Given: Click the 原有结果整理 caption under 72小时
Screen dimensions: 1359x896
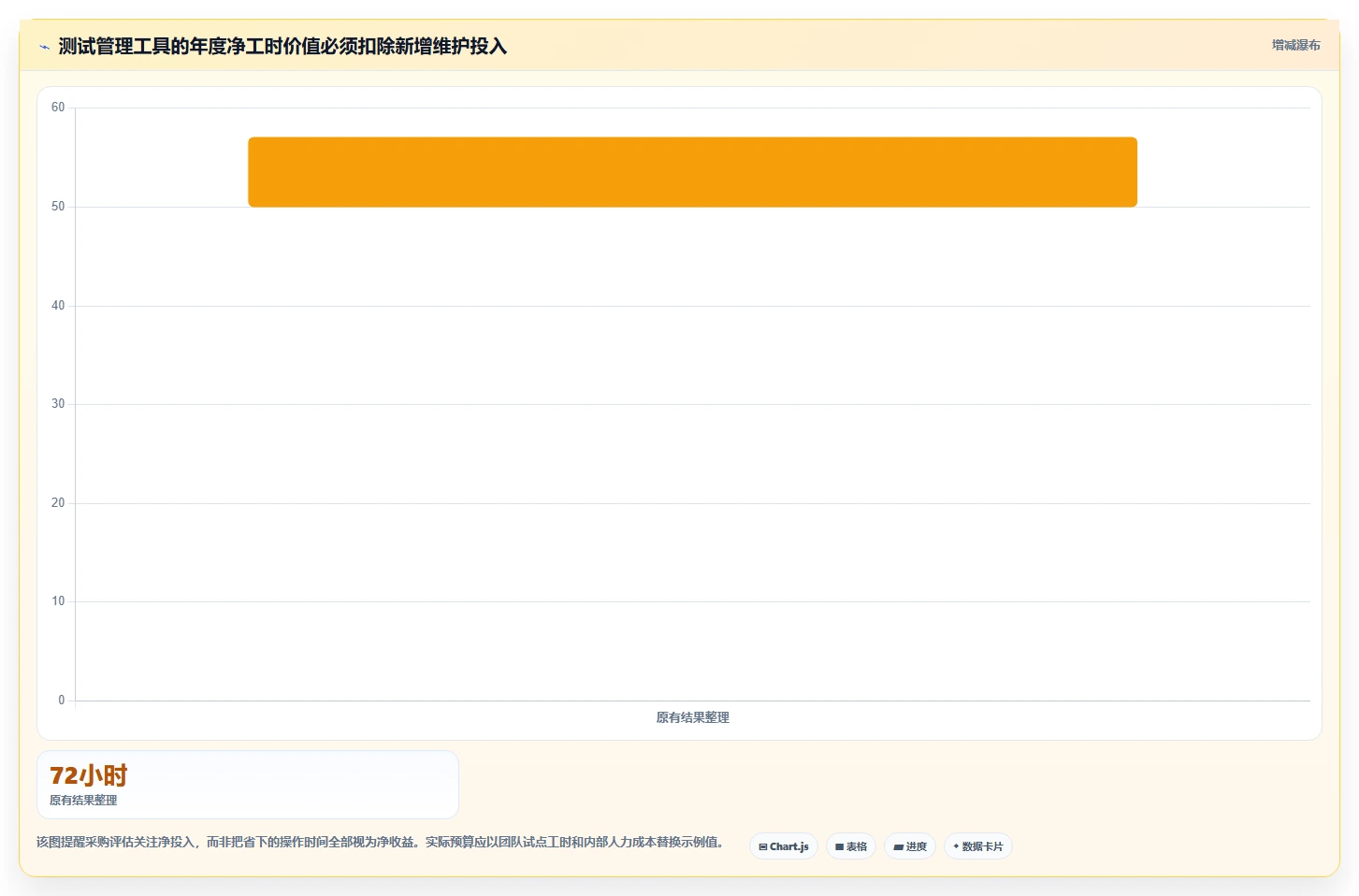Looking at the screenshot, I should pos(83,801).
